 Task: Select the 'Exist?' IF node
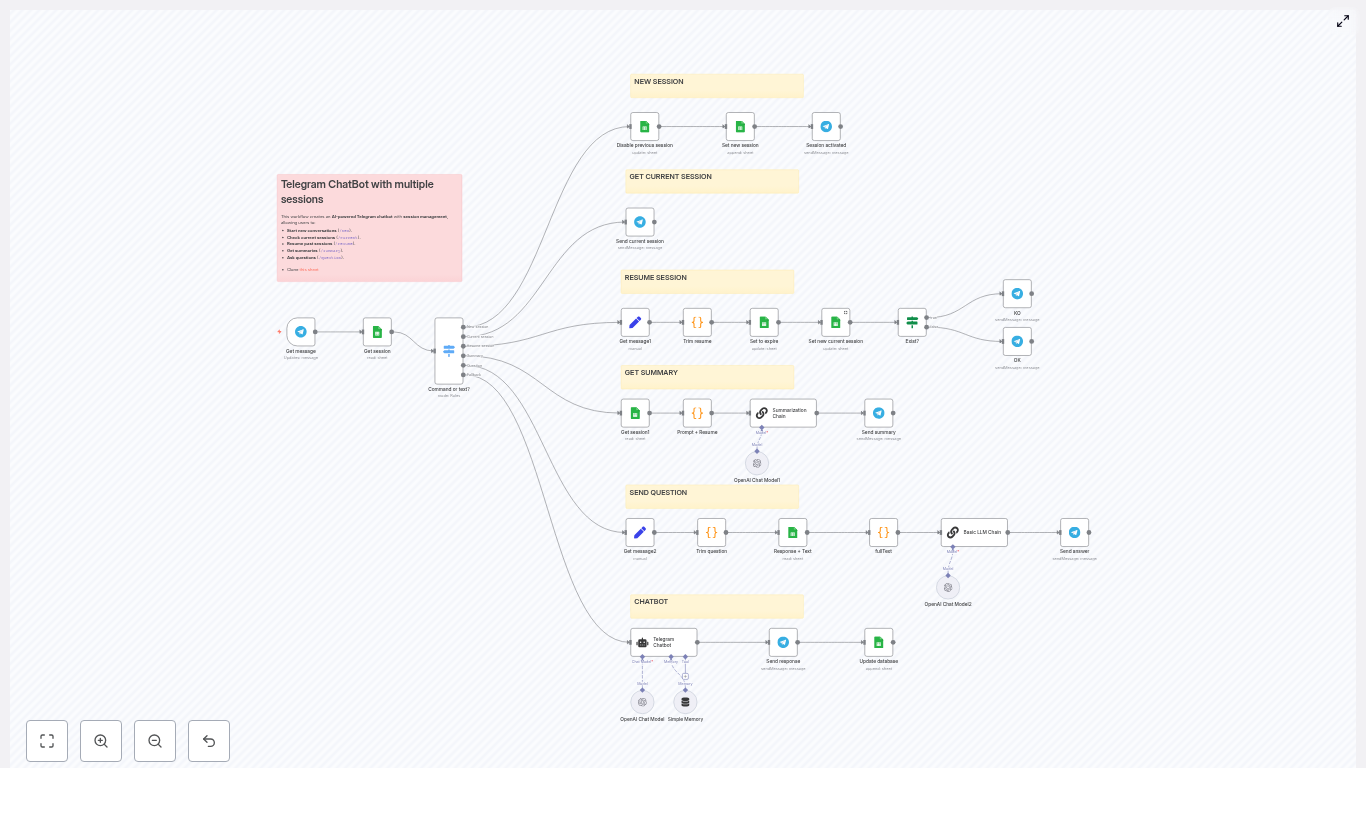(912, 322)
